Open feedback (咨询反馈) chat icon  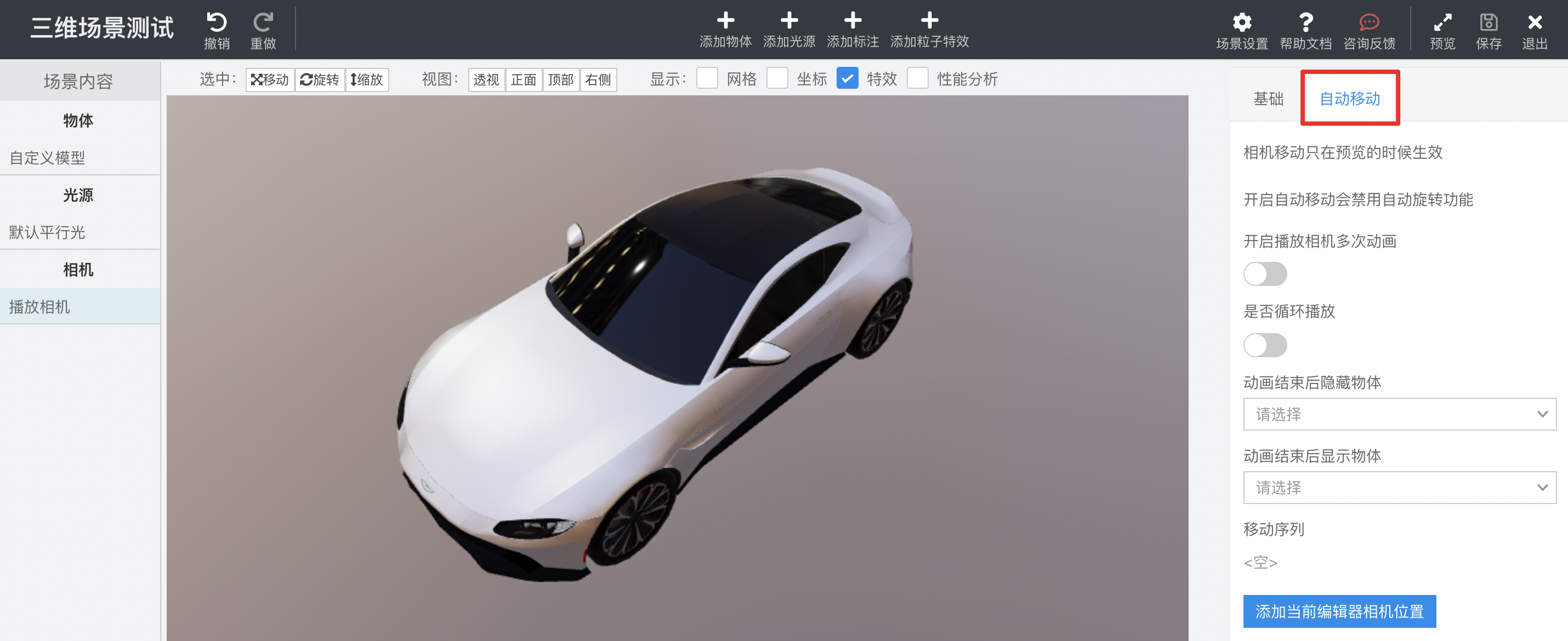pos(1369,22)
